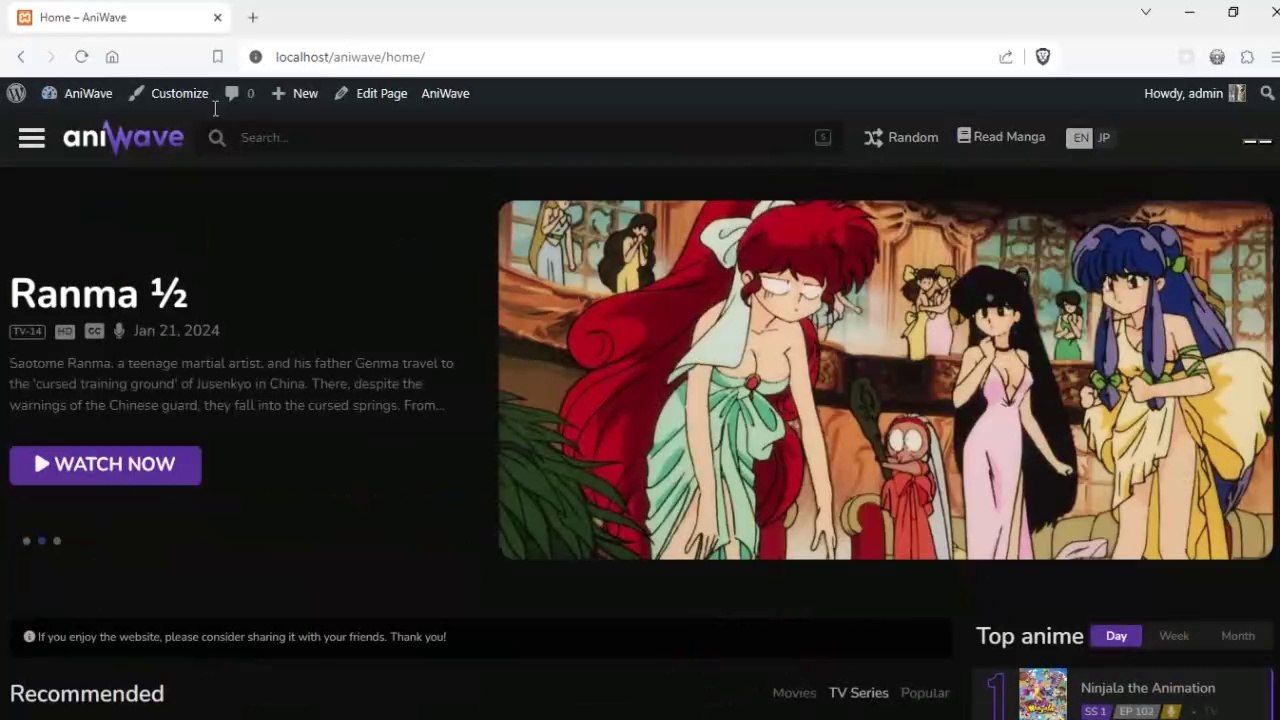This screenshot has height=720, width=1280.
Task: Show Top anime for Day
Action: coord(1116,636)
